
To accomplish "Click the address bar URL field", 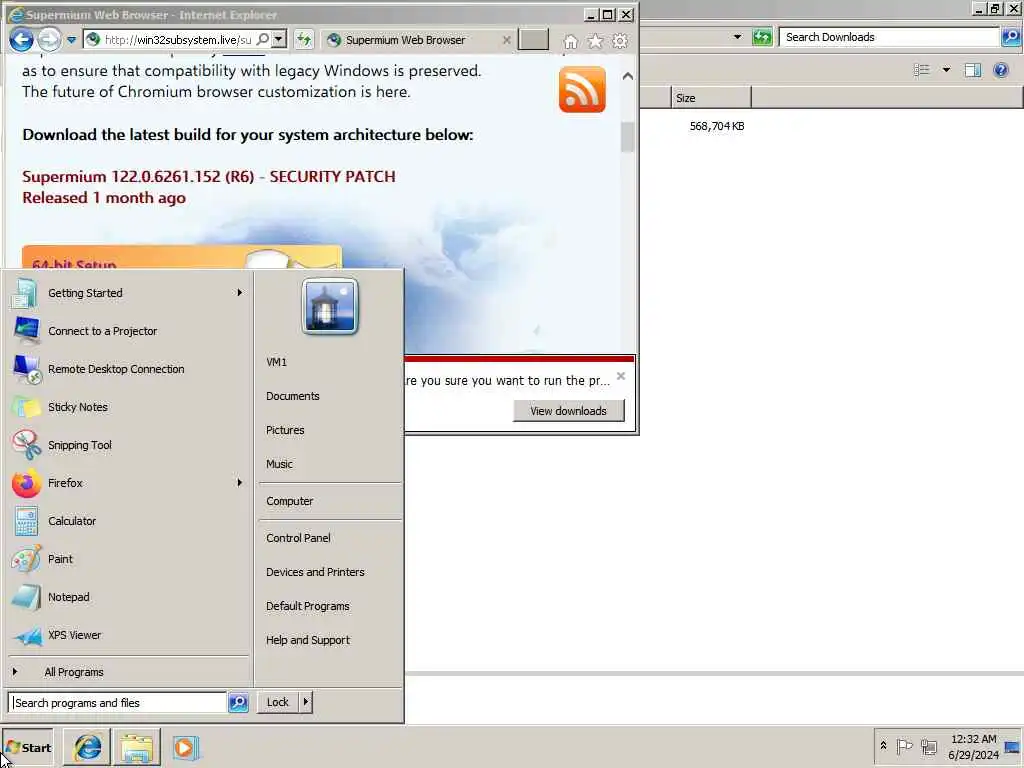I will [x=178, y=40].
